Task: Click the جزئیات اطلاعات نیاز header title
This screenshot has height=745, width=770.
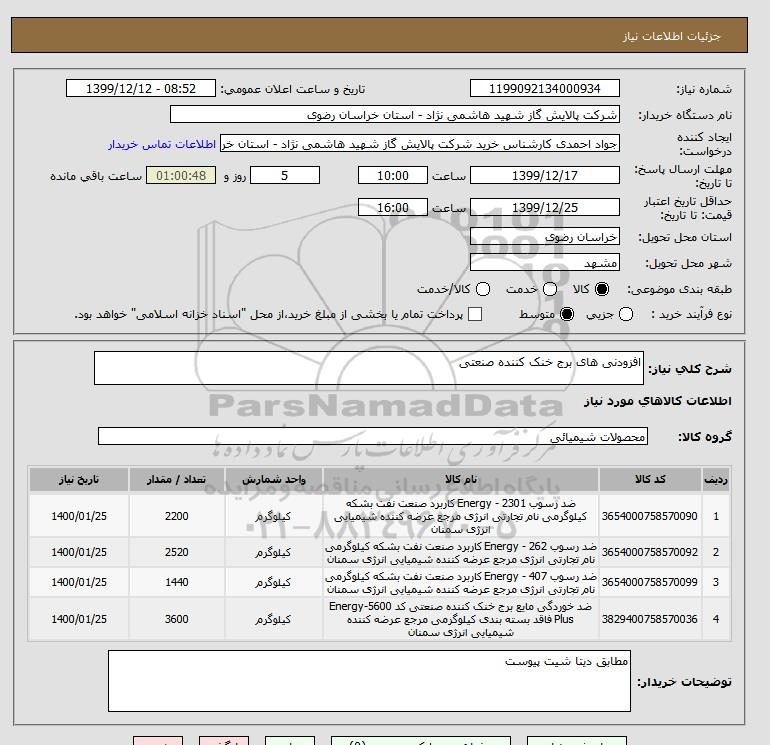Action: pos(671,36)
